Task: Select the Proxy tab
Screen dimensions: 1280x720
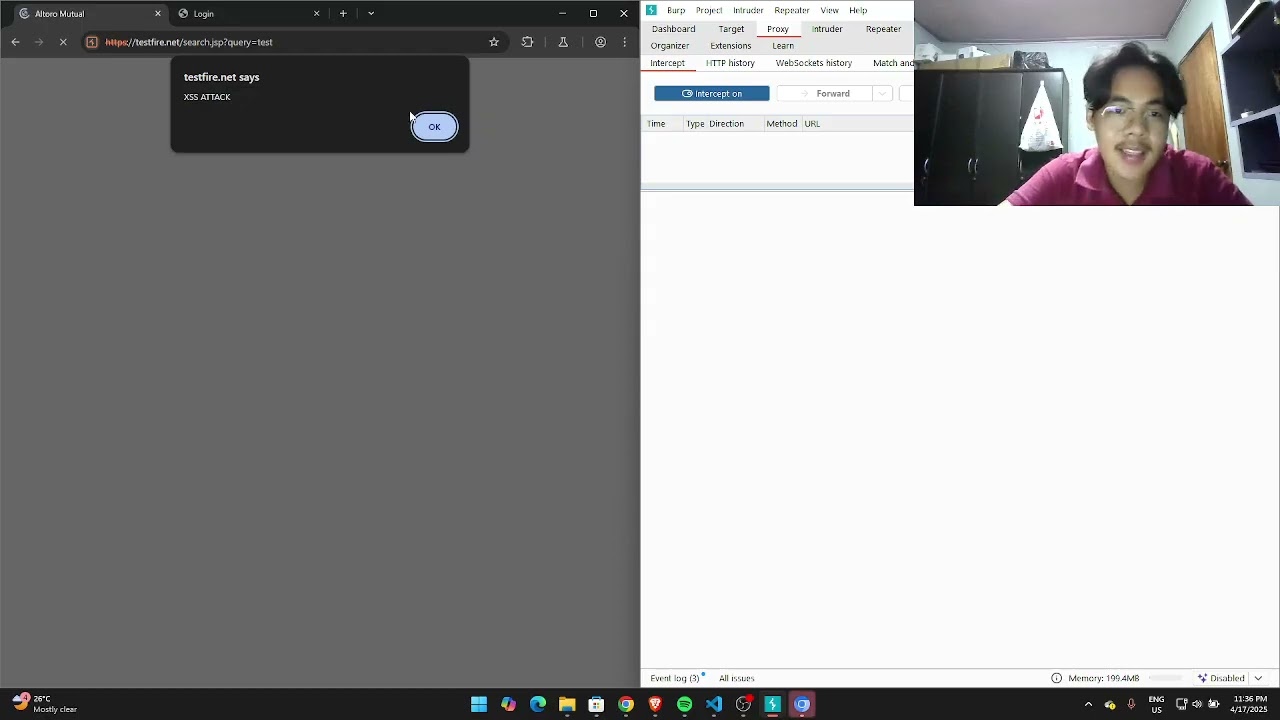Action: click(x=778, y=29)
